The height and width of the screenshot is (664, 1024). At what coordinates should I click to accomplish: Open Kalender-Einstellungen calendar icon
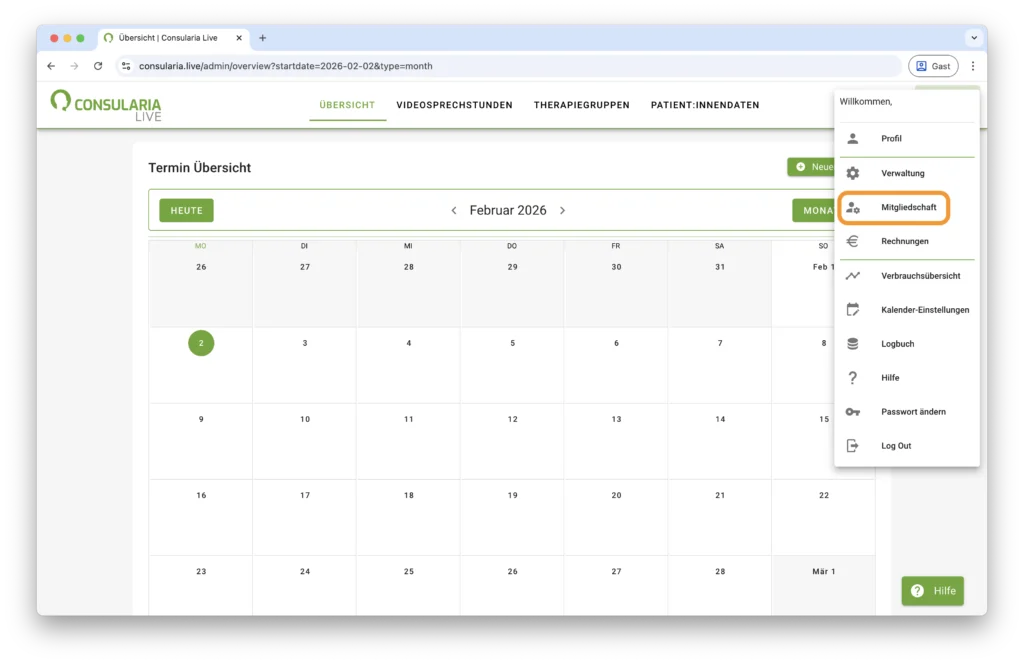point(852,310)
